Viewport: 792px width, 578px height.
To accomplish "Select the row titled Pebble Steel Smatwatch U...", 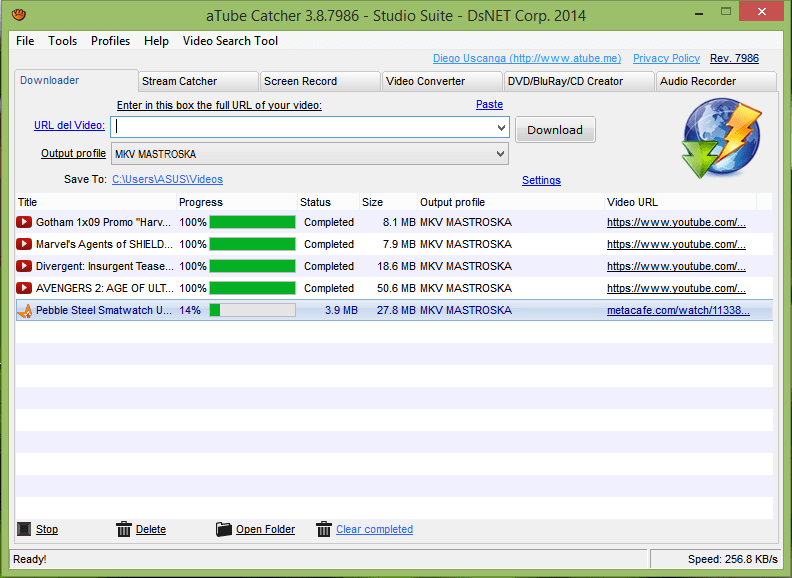I will click(394, 310).
